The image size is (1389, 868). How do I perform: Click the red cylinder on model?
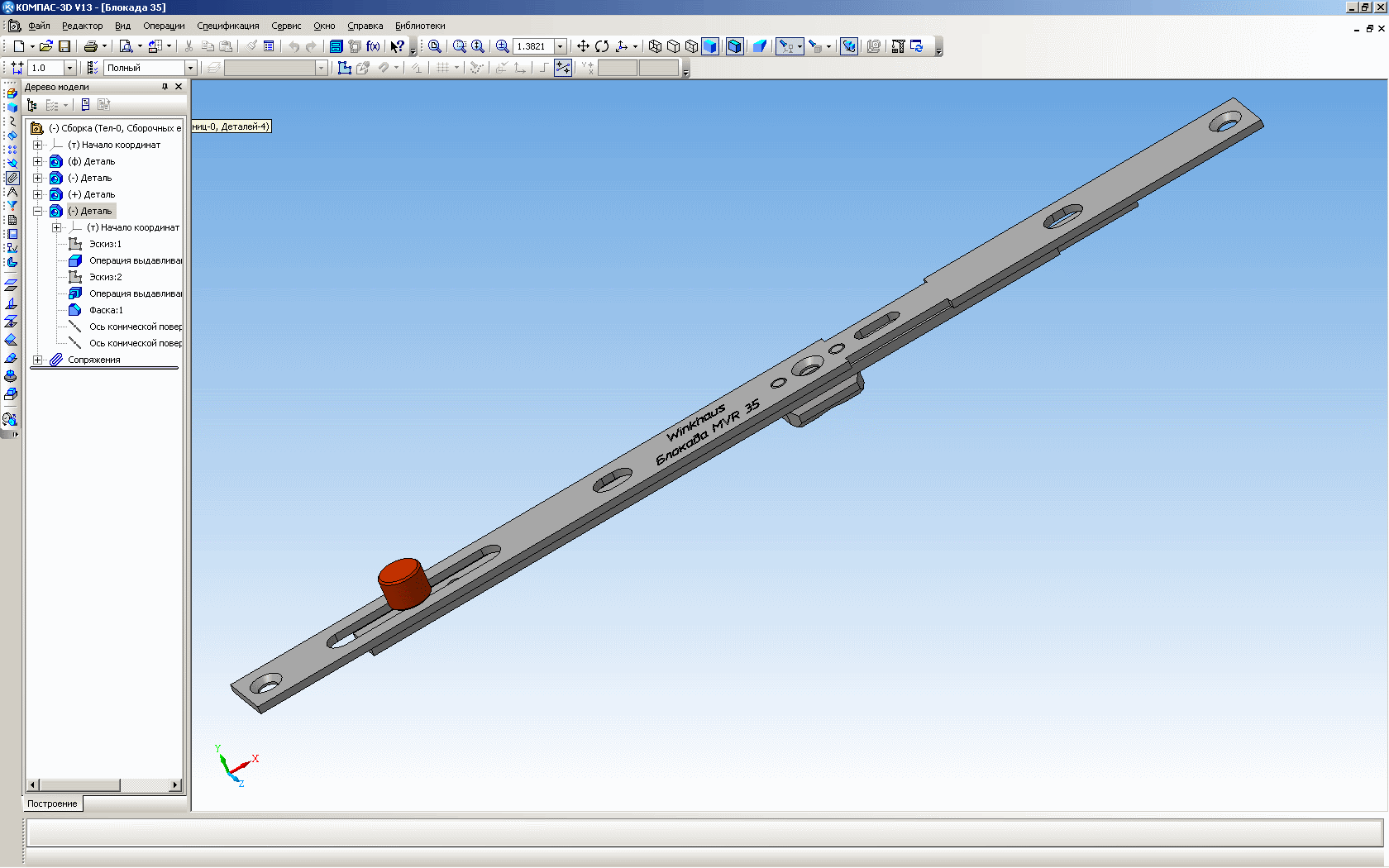coord(403,584)
